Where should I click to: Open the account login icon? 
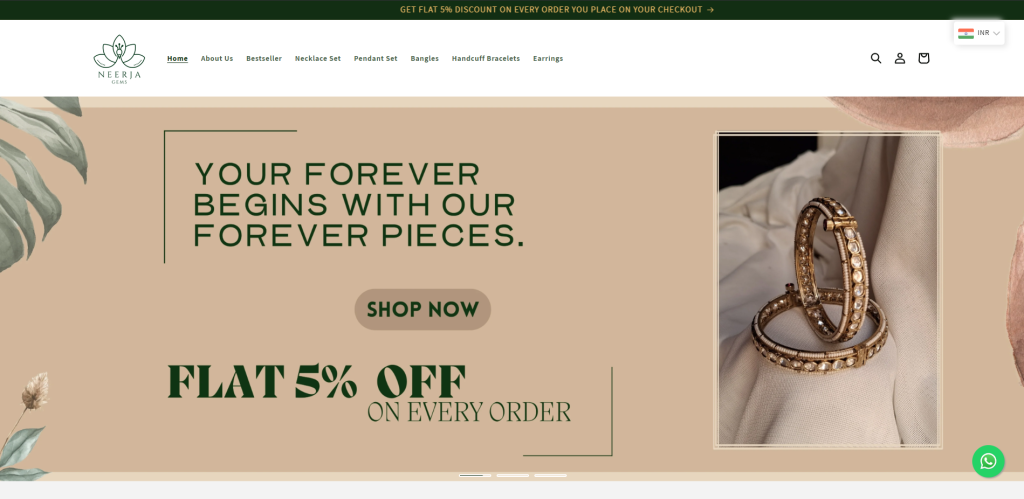pos(900,58)
